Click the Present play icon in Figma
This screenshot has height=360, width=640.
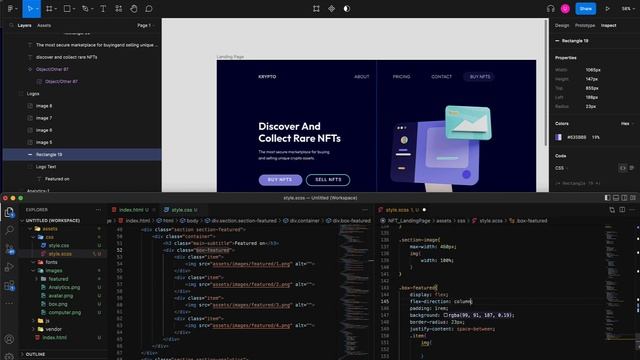tap(607, 9)
